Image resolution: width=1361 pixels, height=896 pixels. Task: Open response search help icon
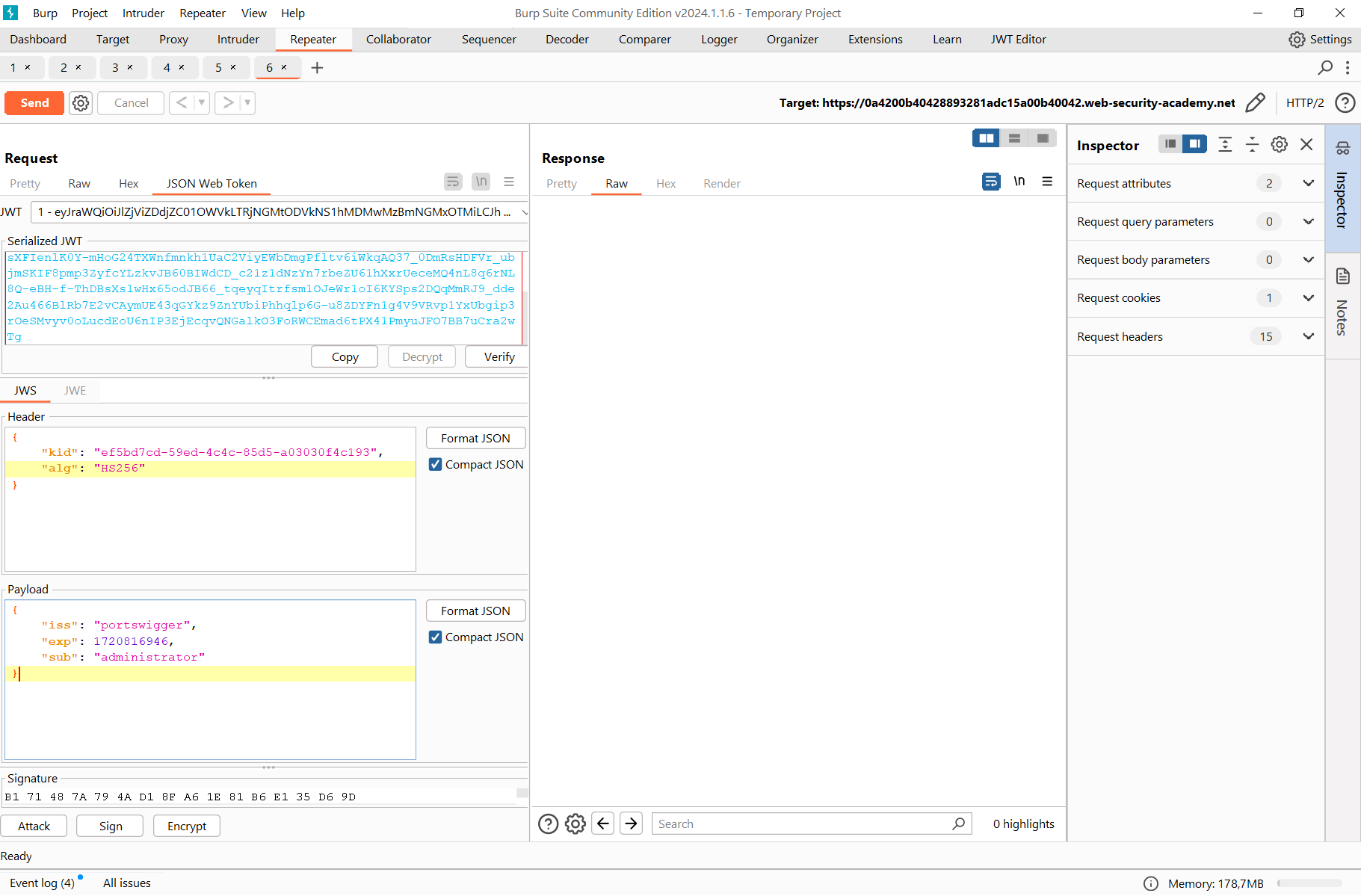549,824
